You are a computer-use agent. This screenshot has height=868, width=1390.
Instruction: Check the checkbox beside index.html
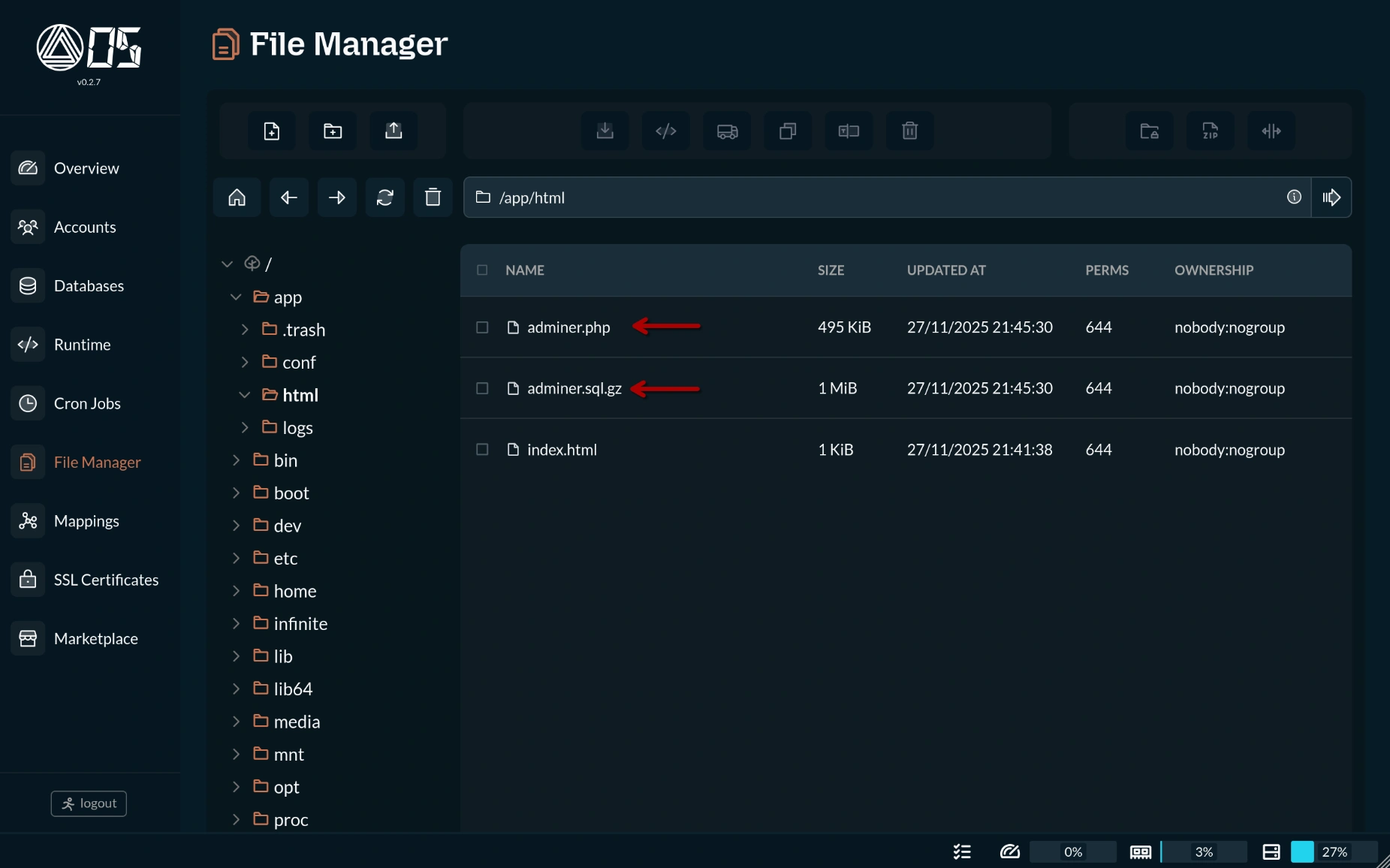coord(482,450)
